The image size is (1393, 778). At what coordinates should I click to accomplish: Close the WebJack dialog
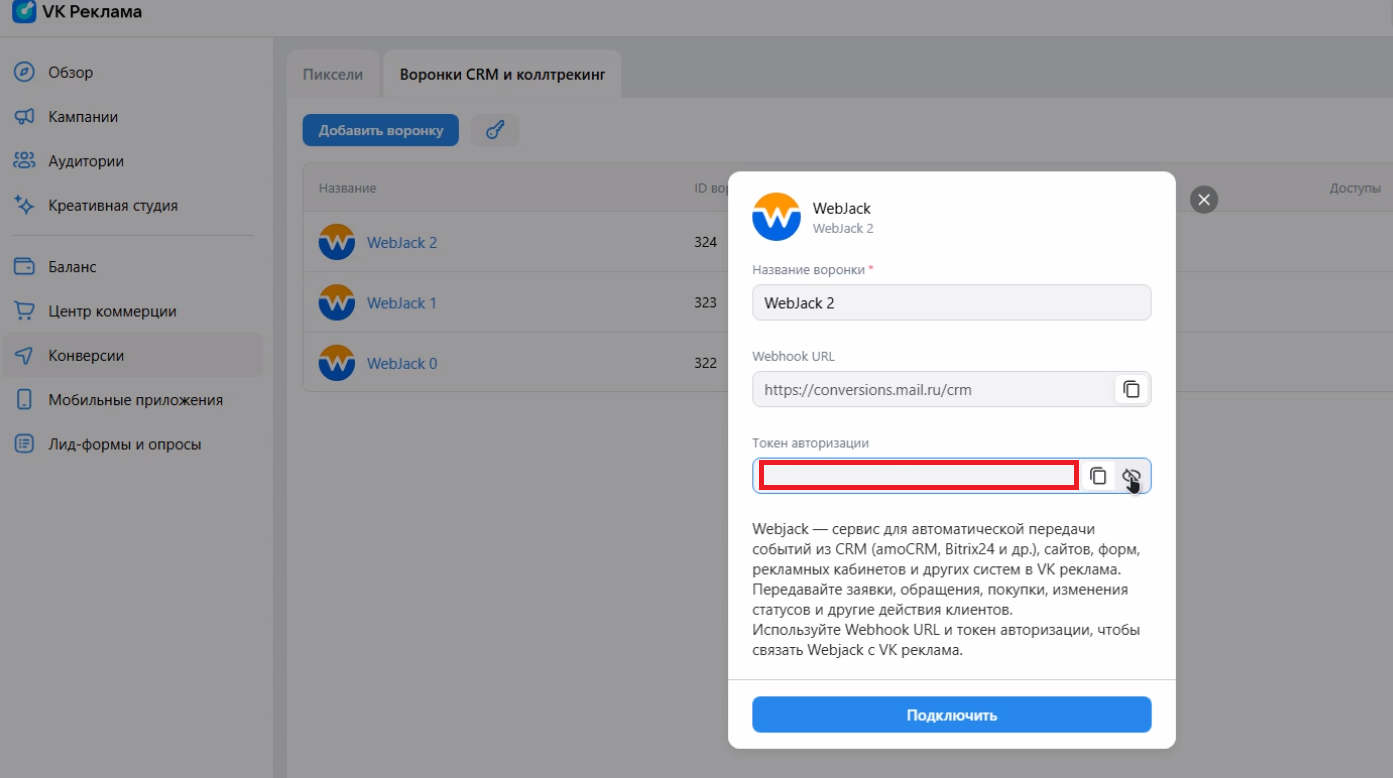pos(1204,200)
